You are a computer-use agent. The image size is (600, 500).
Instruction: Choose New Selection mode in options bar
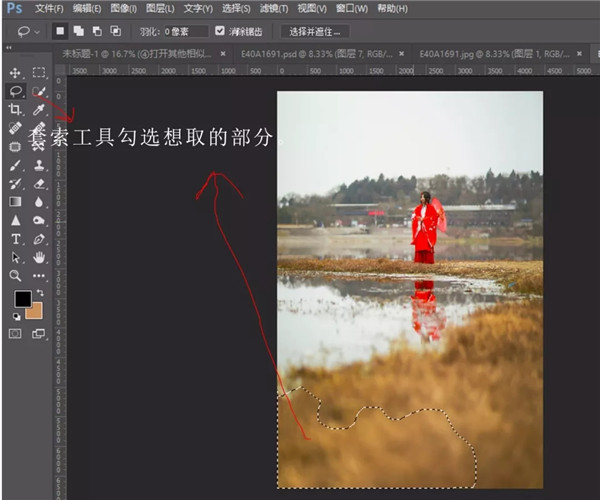pos(59,31)
